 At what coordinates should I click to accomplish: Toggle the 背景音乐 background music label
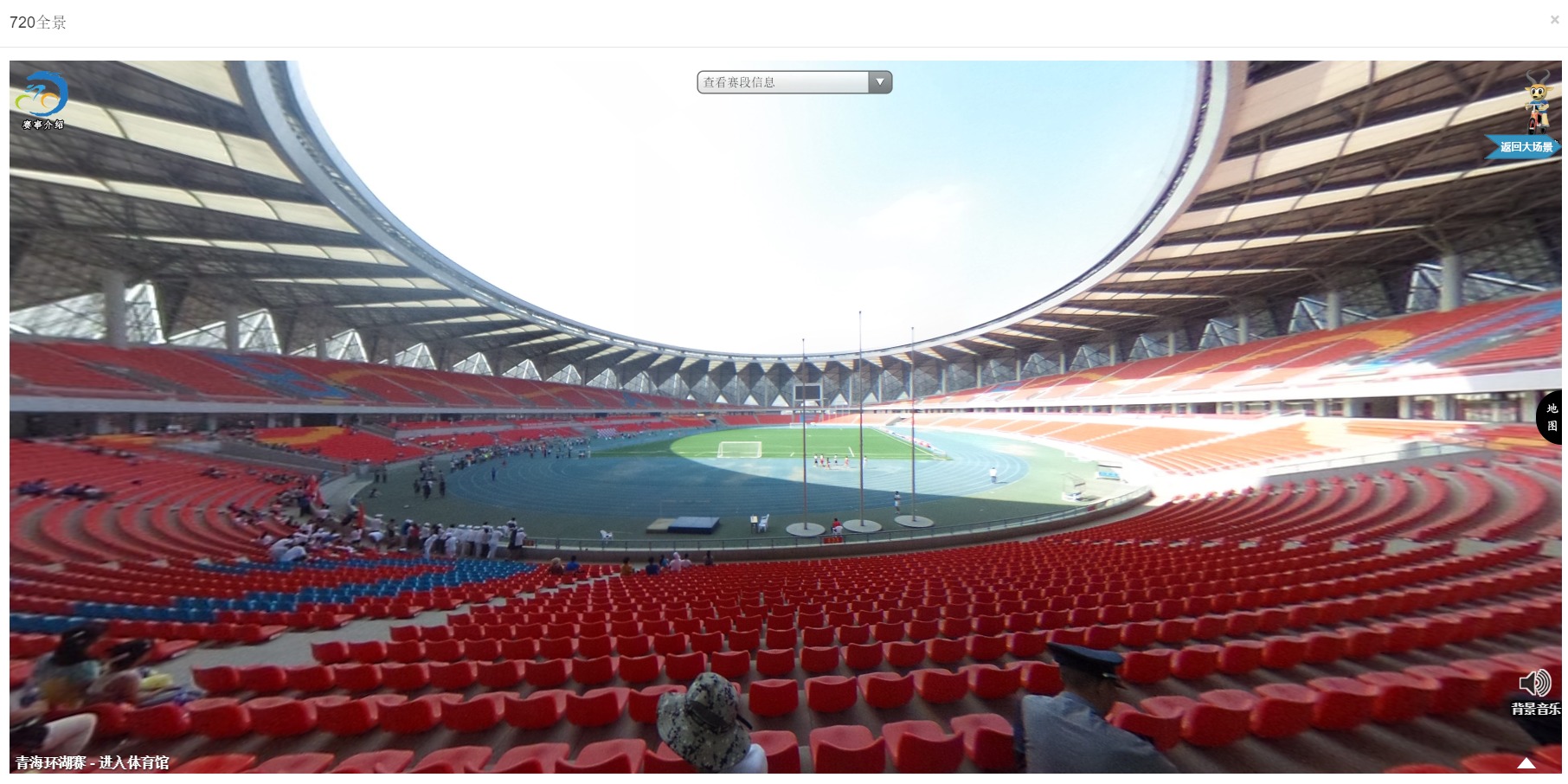1536,709
